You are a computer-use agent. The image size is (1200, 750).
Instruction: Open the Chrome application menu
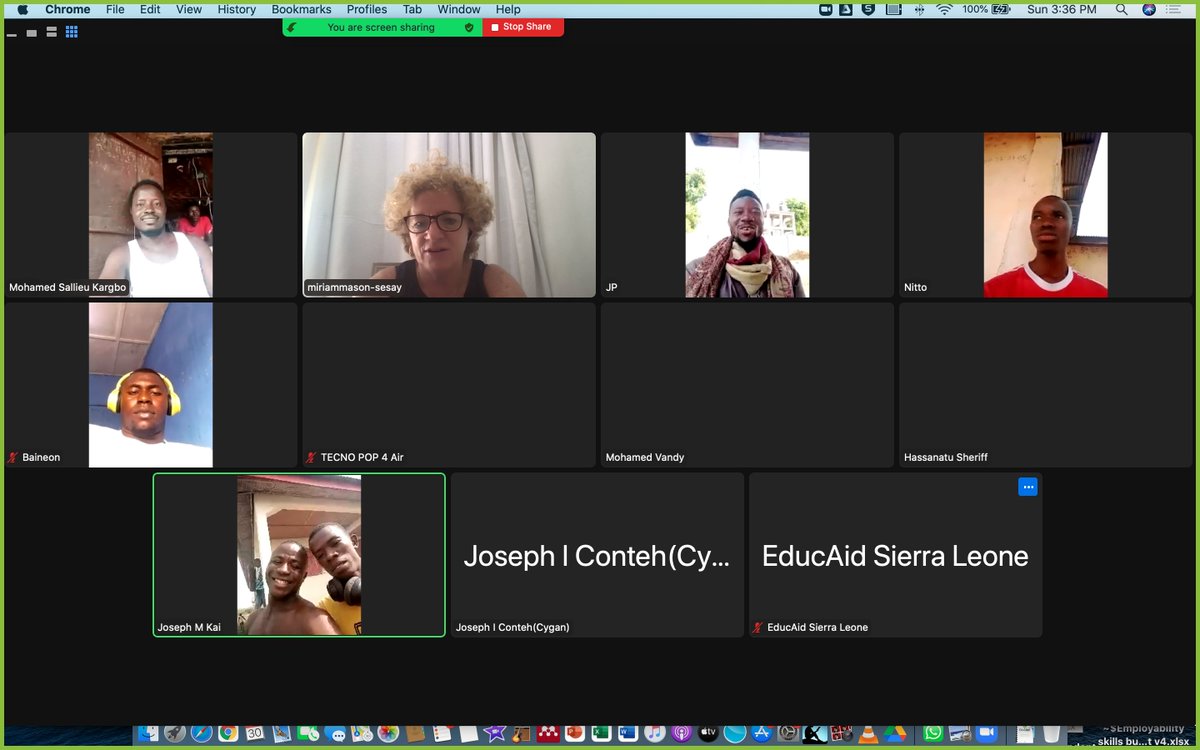click(x=68, y=9)
